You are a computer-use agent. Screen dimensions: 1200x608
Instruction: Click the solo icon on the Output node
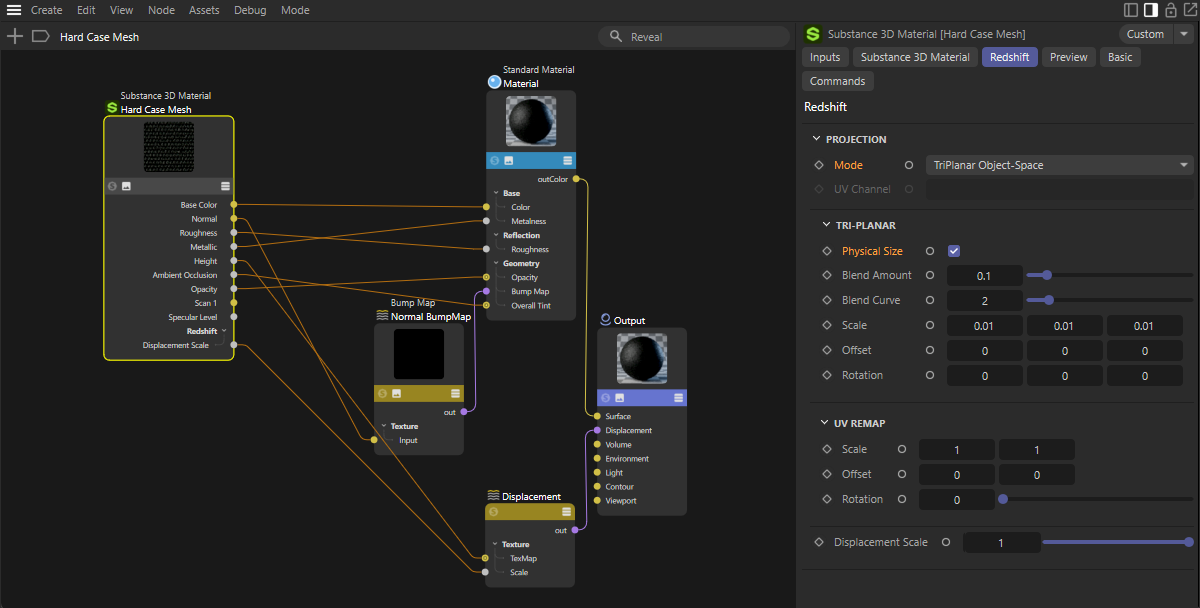(605, 397)
